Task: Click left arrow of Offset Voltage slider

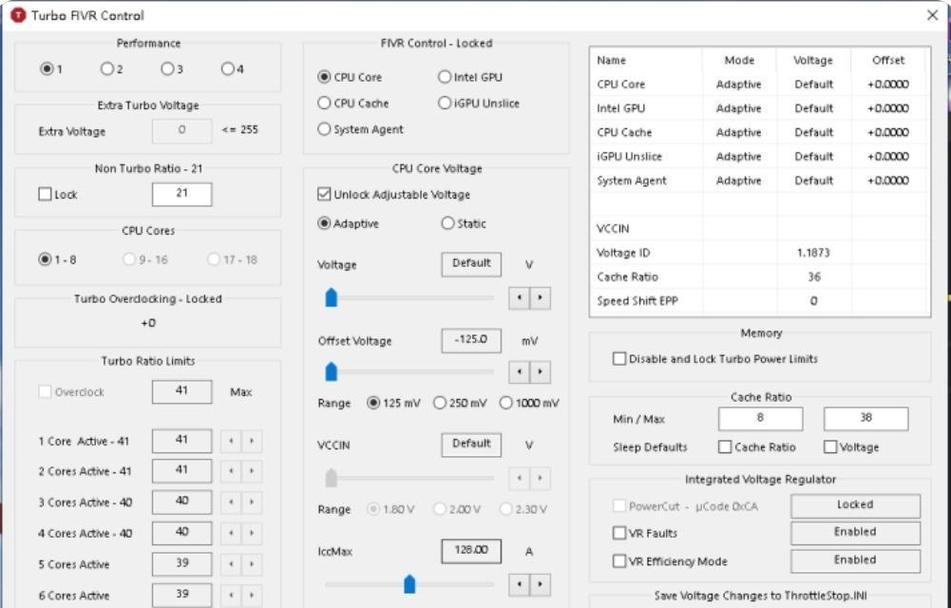Action: 519,372
